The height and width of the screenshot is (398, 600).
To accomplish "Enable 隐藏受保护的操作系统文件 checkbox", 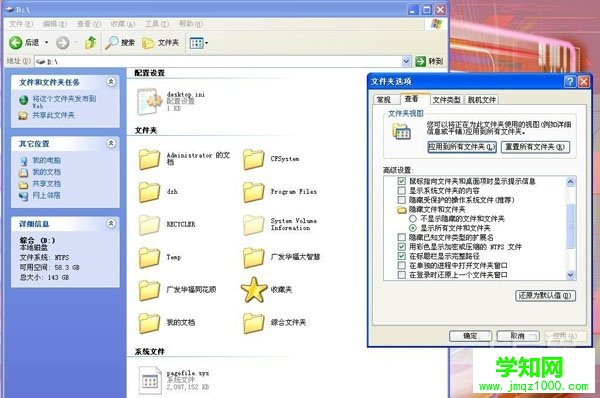I will (x=401, y=200).
